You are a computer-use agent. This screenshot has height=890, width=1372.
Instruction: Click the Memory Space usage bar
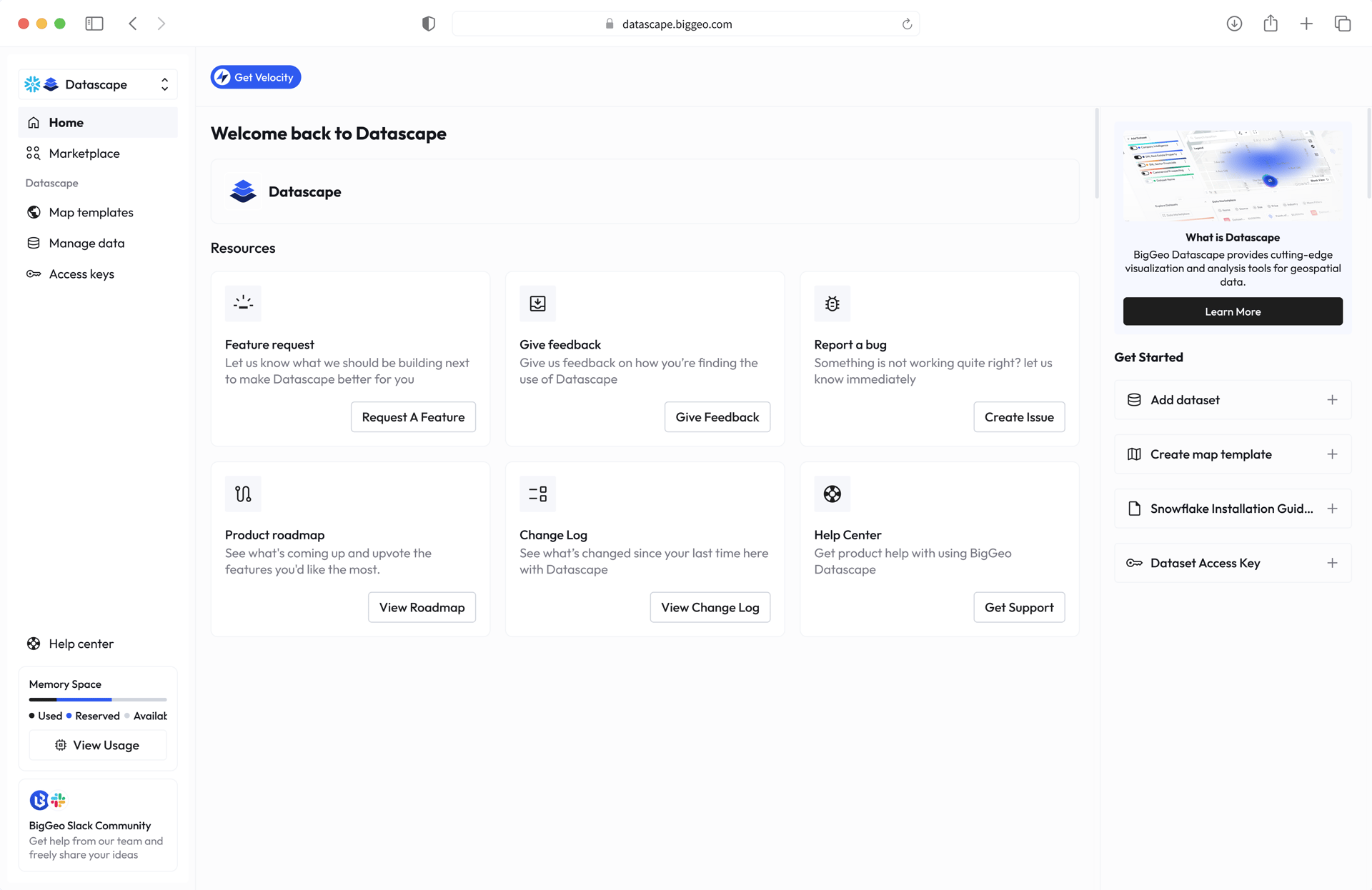click(x=98, y=699)
